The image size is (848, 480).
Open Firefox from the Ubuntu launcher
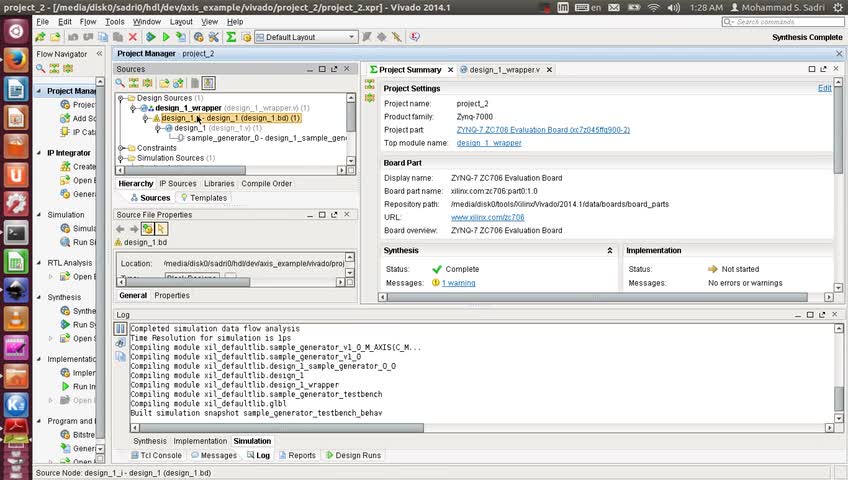[x=16, y=59]
